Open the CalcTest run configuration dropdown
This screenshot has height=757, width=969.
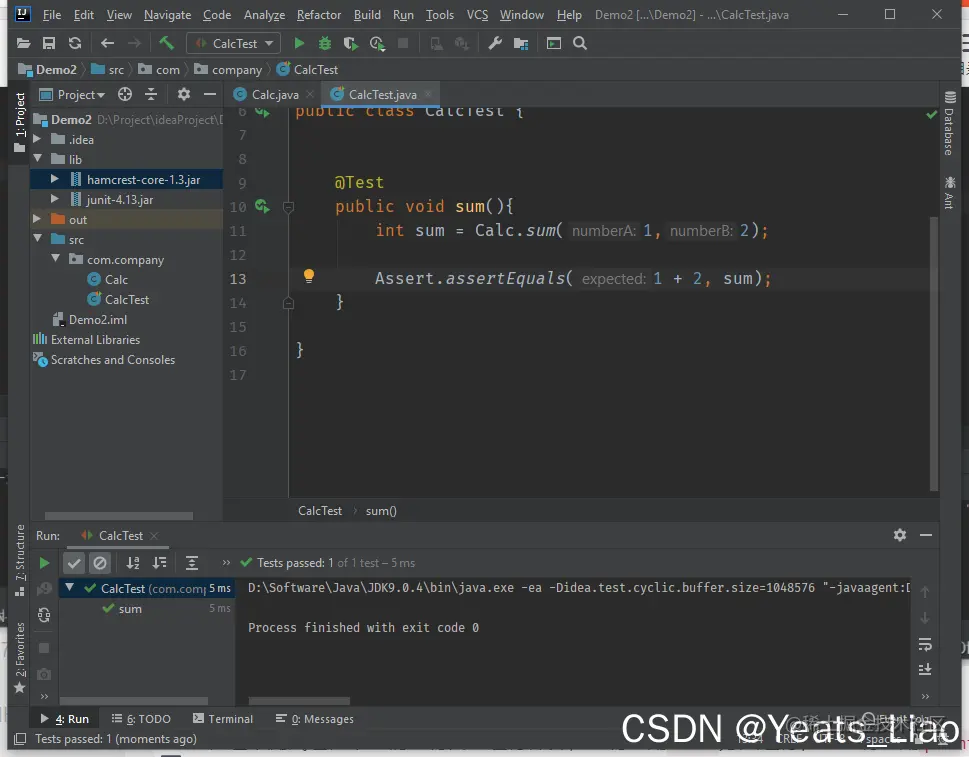tap(234, 43)
